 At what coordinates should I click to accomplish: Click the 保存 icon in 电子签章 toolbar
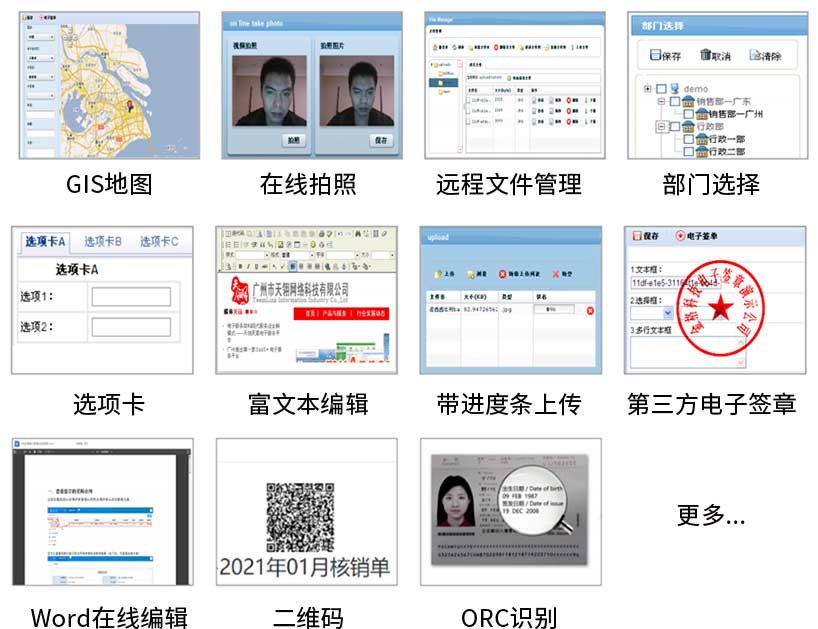[637, 236]
